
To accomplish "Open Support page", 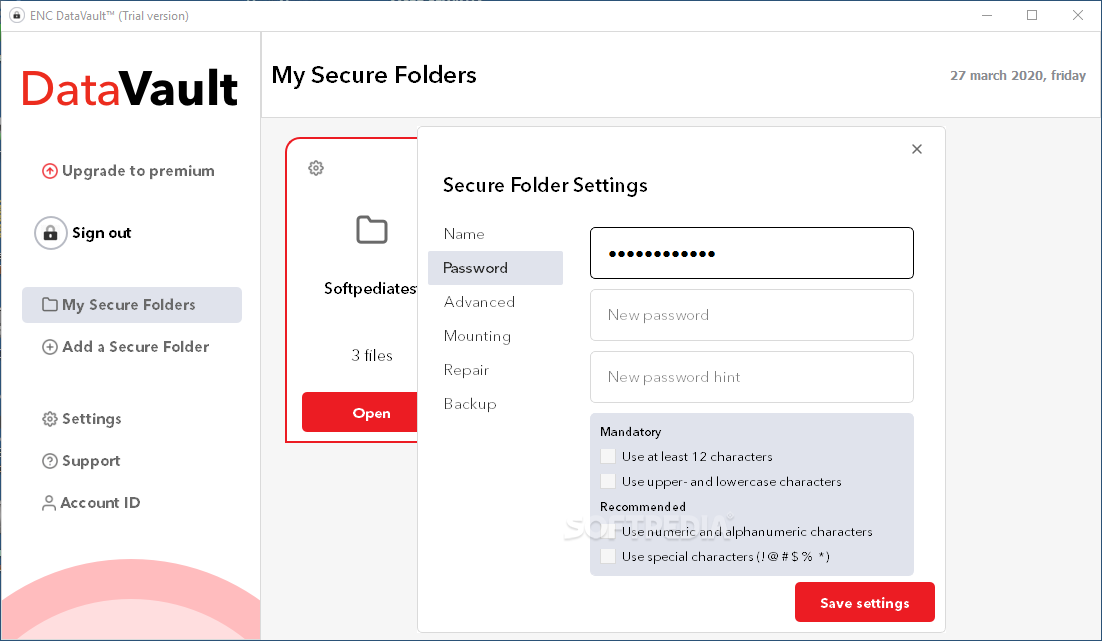I will (x=91, y=461).
